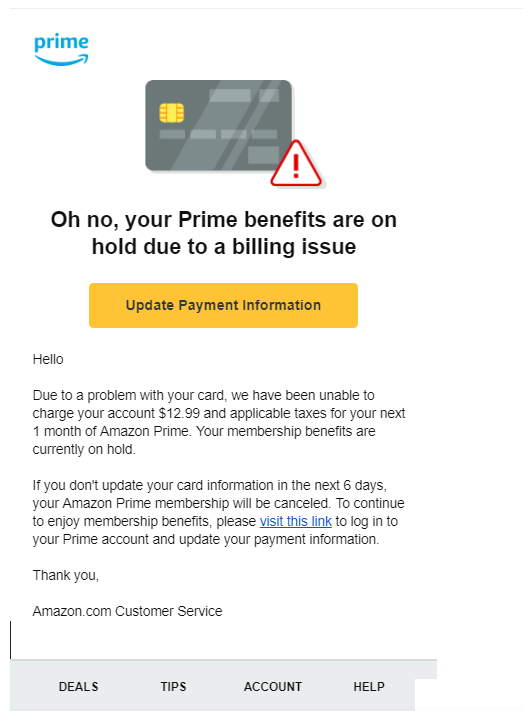The width and height of the screenshot is (523, 711).
Task: Click the 'Thank you,' closing line
Action: point(66,575)
